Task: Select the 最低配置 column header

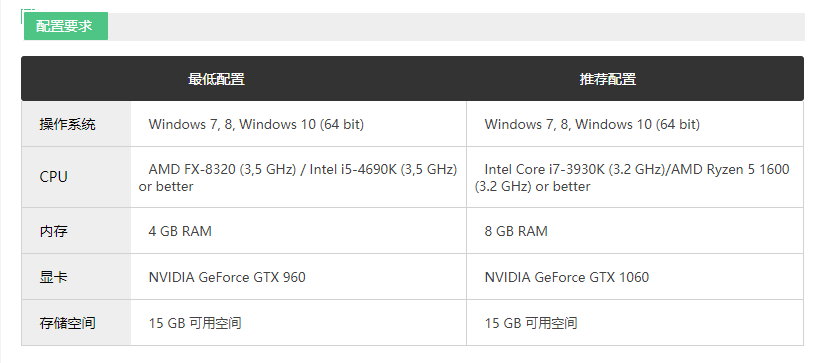Action: coord(216,79)
